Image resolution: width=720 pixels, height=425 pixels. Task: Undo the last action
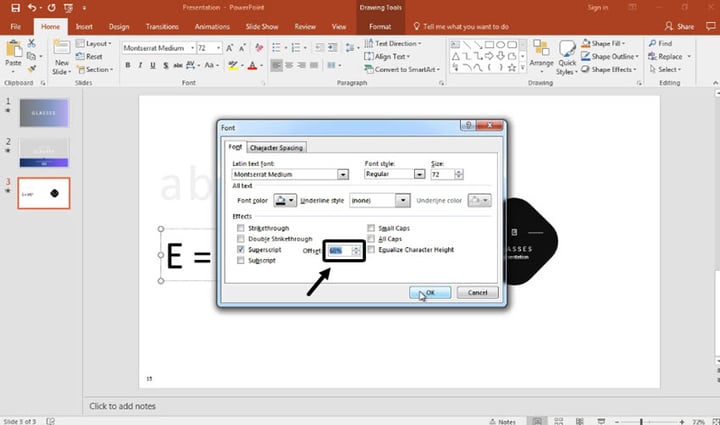point(32,8)
